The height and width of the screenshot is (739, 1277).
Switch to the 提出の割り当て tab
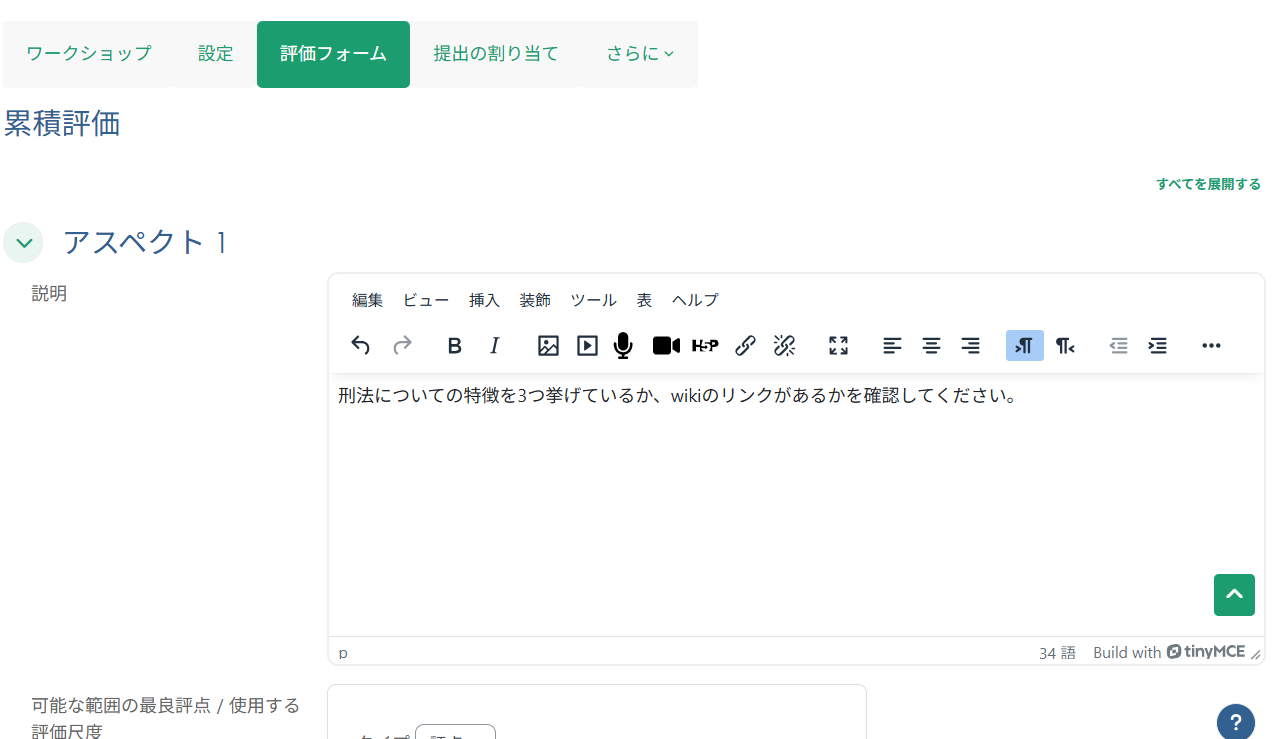point(496,54)
